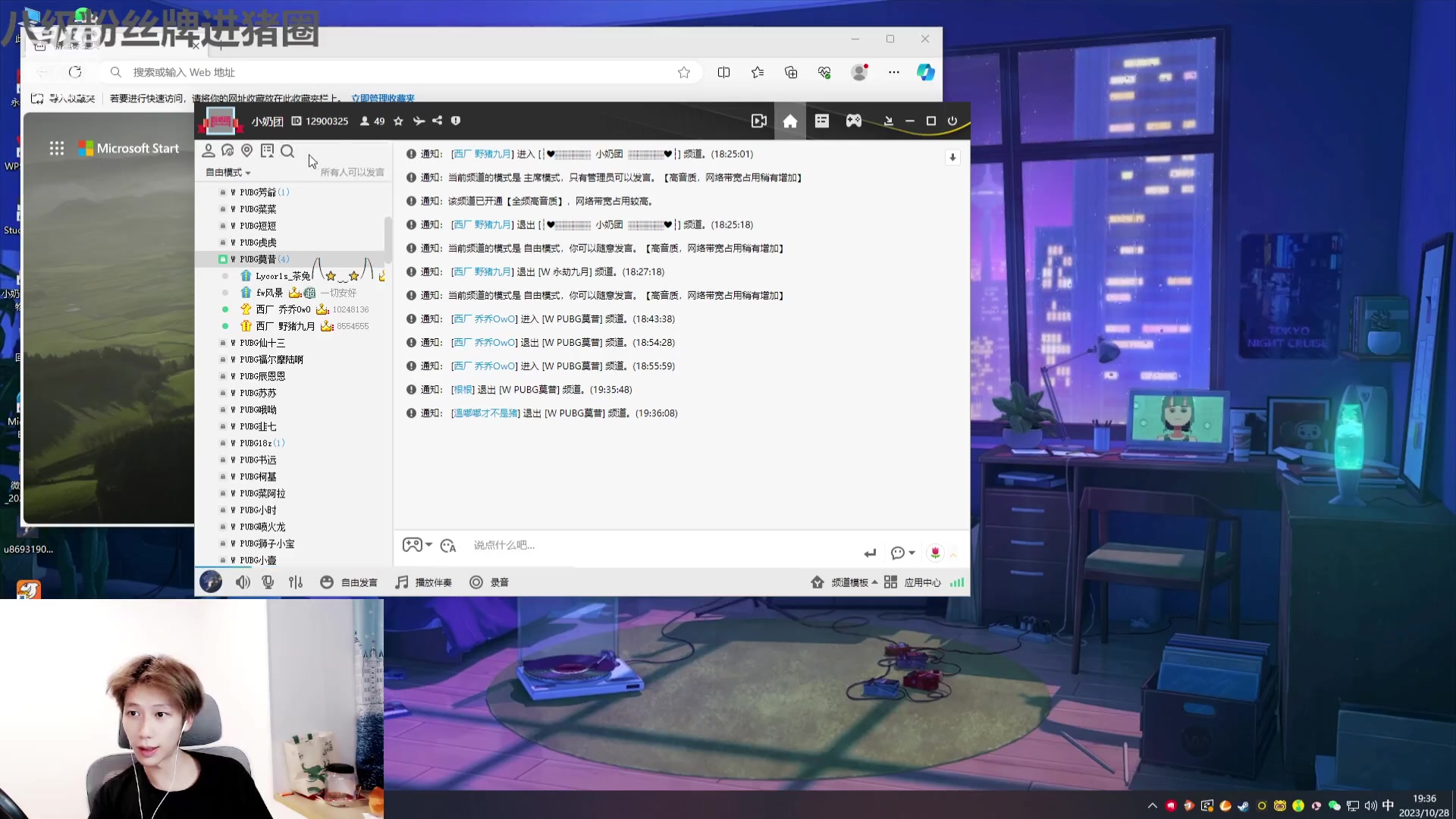The image size is (1456, 819).
Task: Toggle 自由发言 free speech mode
Action: click(x=349, y=582)
